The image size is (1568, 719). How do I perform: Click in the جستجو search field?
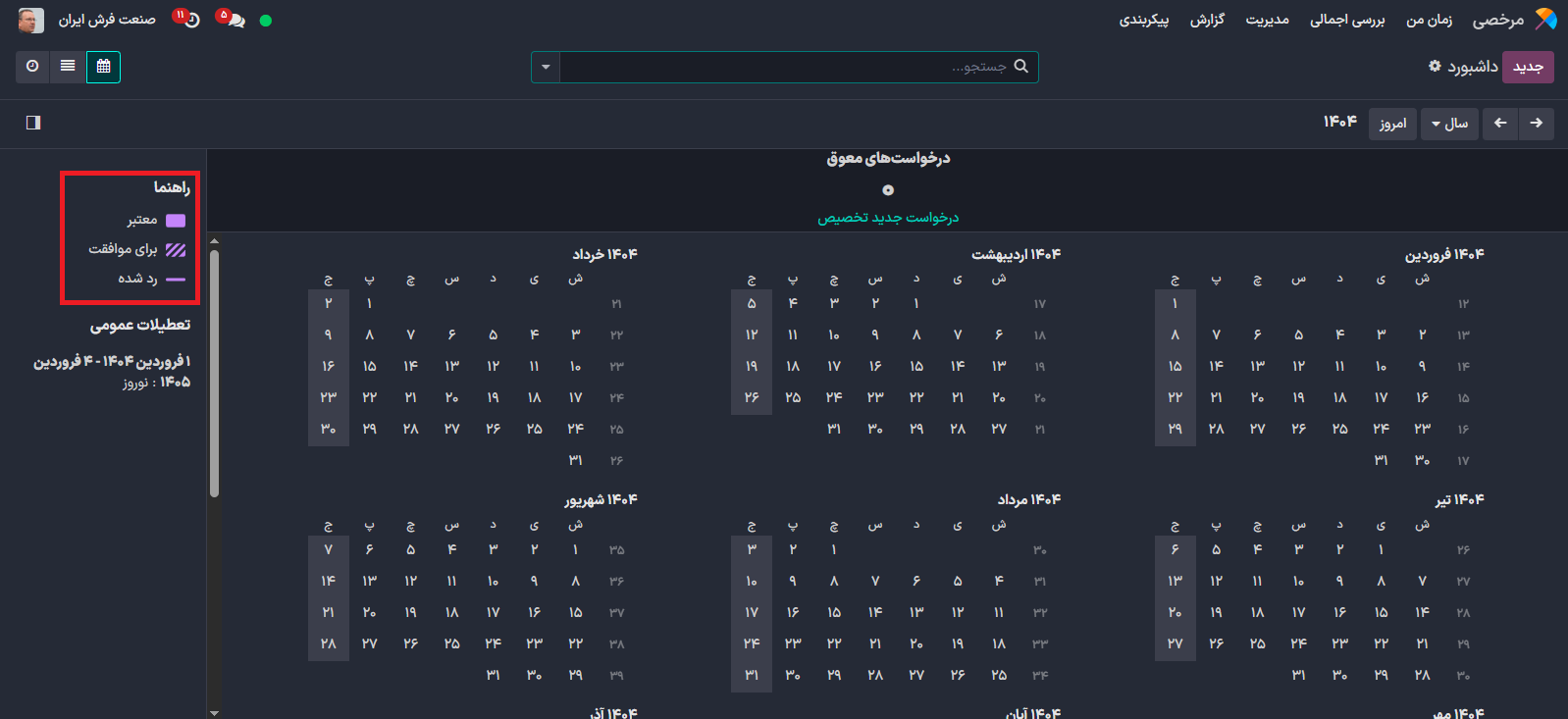[x=785, y=67]
